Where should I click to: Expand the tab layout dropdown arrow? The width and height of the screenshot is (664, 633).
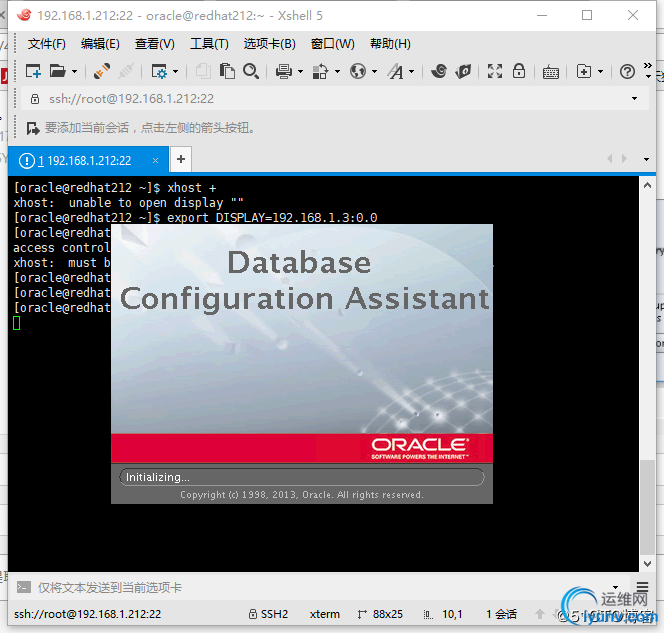coord(600,72)
